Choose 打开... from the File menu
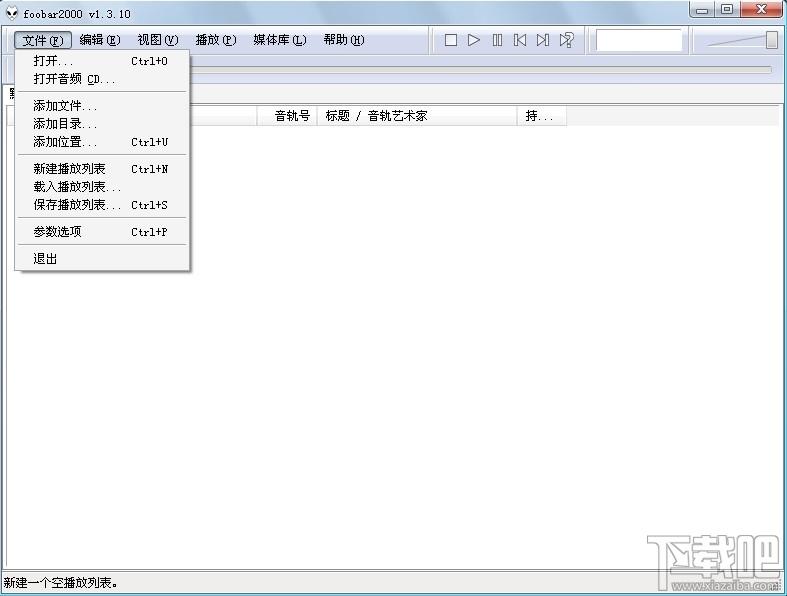The image size is (787, 596). pos(102,61)
